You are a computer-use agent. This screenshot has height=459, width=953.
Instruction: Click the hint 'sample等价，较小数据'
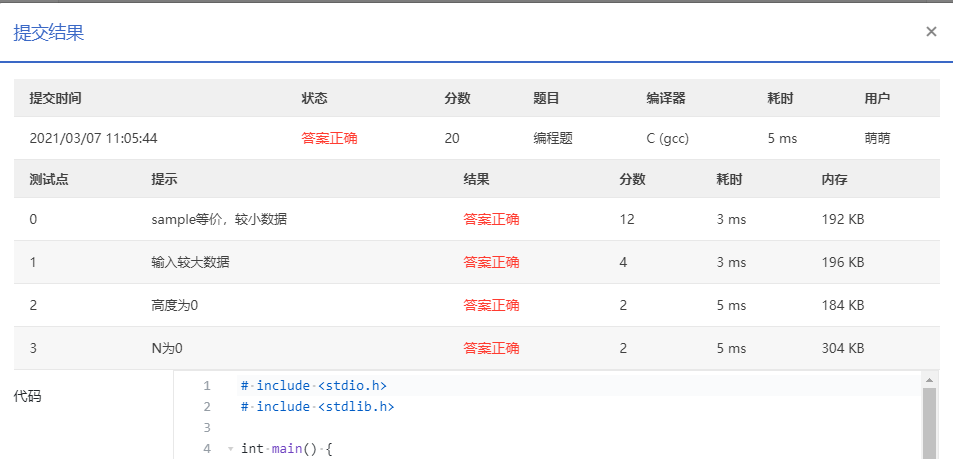tap(219, 219)
